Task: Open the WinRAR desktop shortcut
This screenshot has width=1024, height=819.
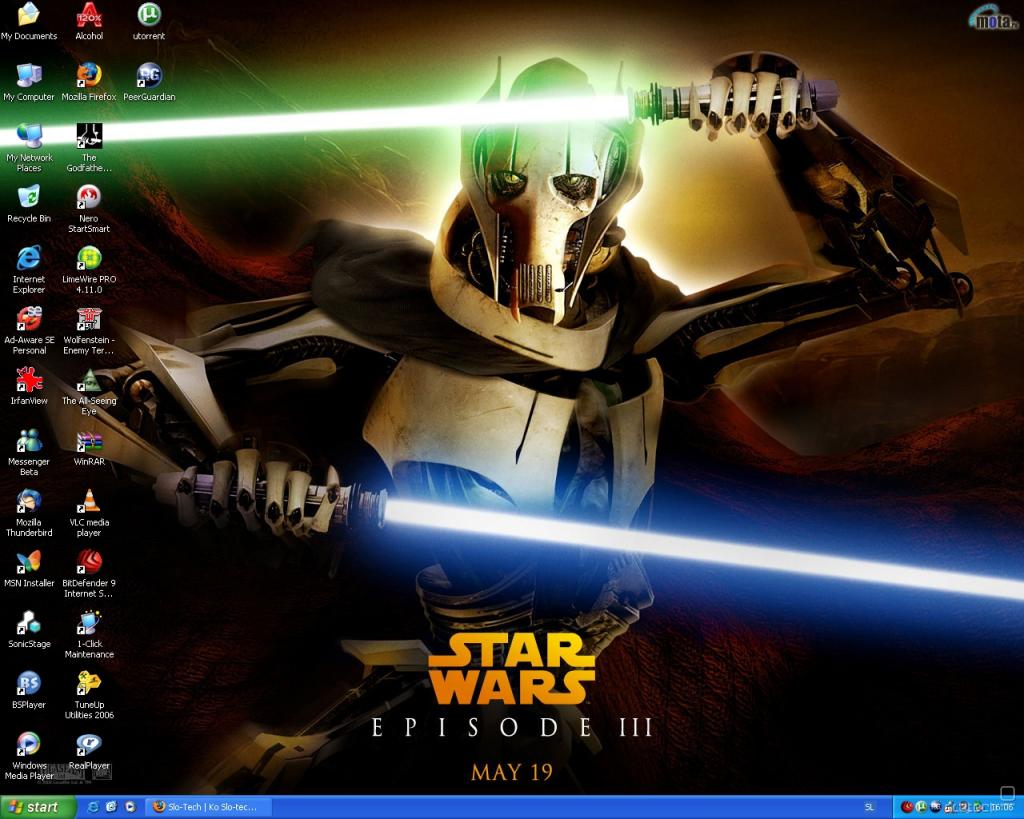Action: 89,447
